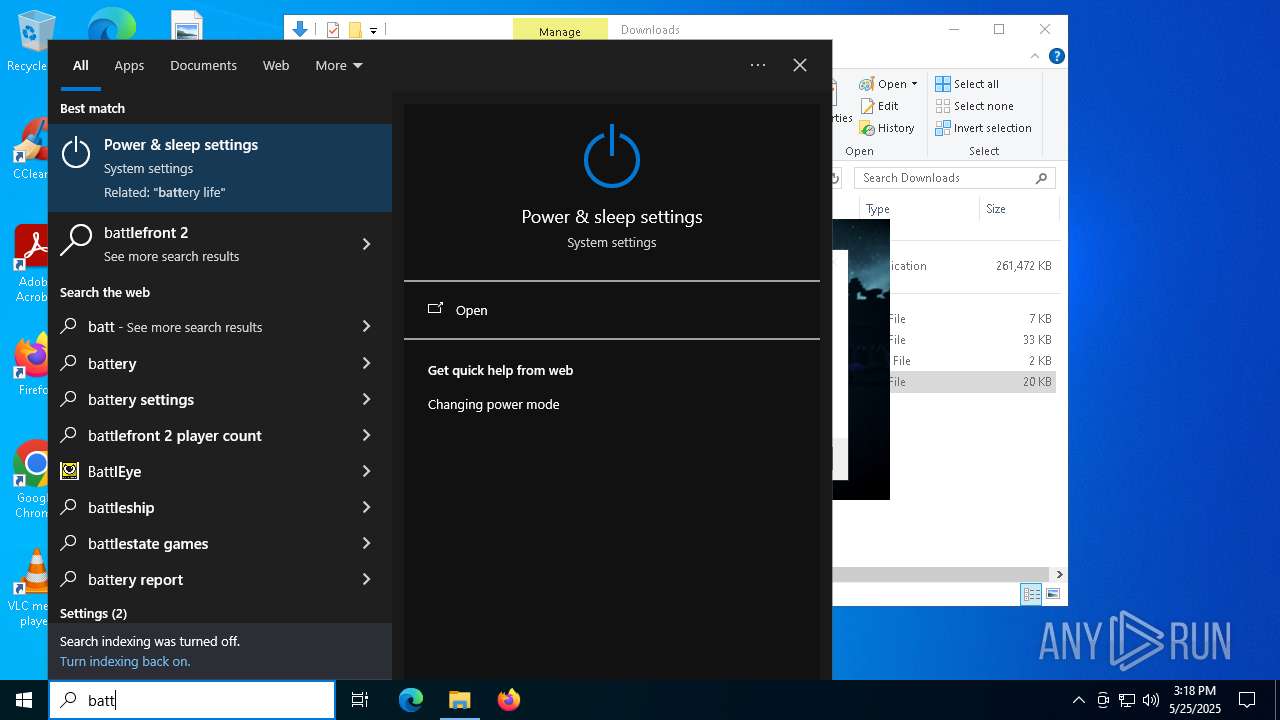Open the notification center
Screen dimensions: 1280x720
tap(1247, 700)
